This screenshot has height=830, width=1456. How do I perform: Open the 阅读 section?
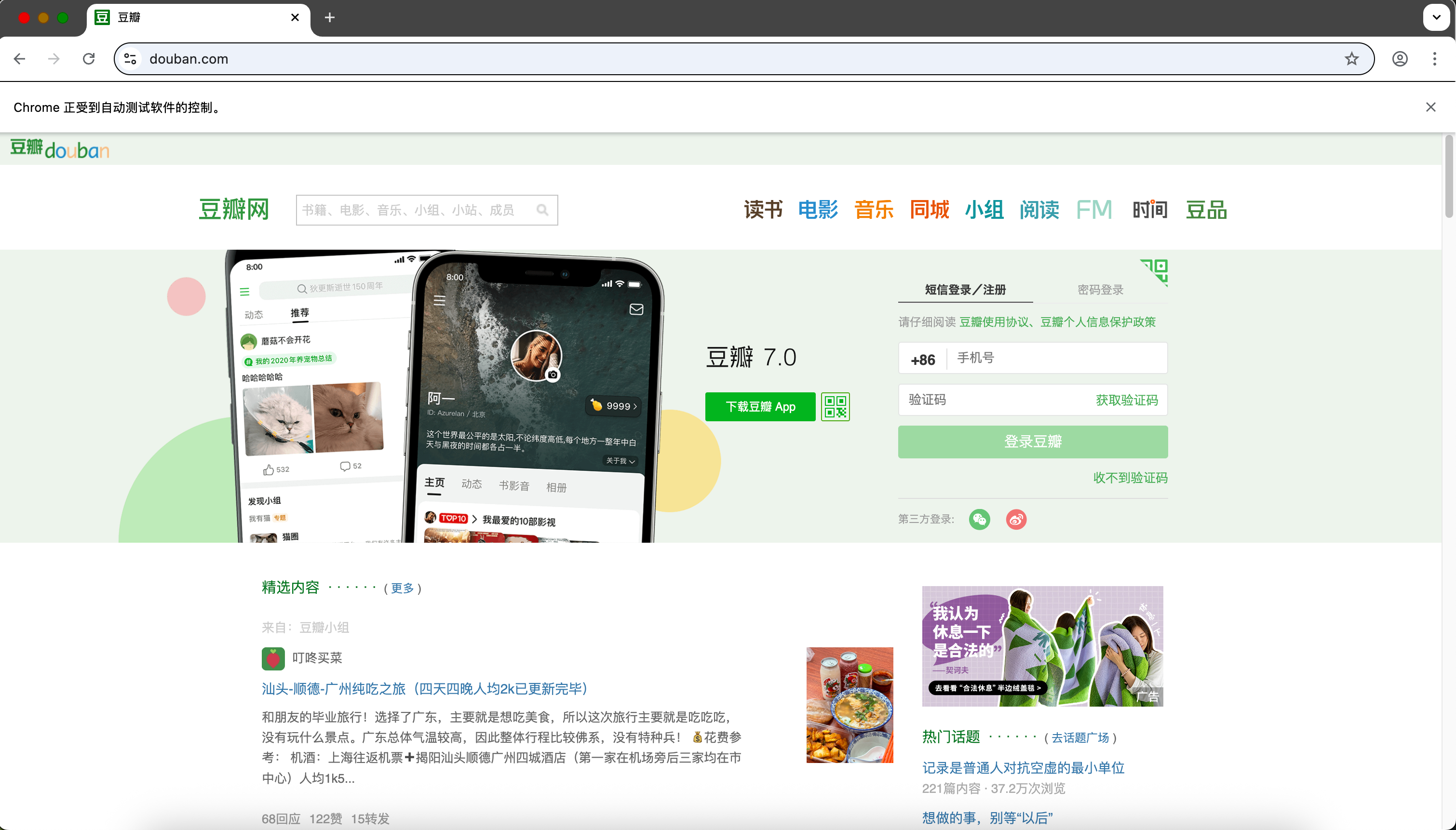(1039, 210)
